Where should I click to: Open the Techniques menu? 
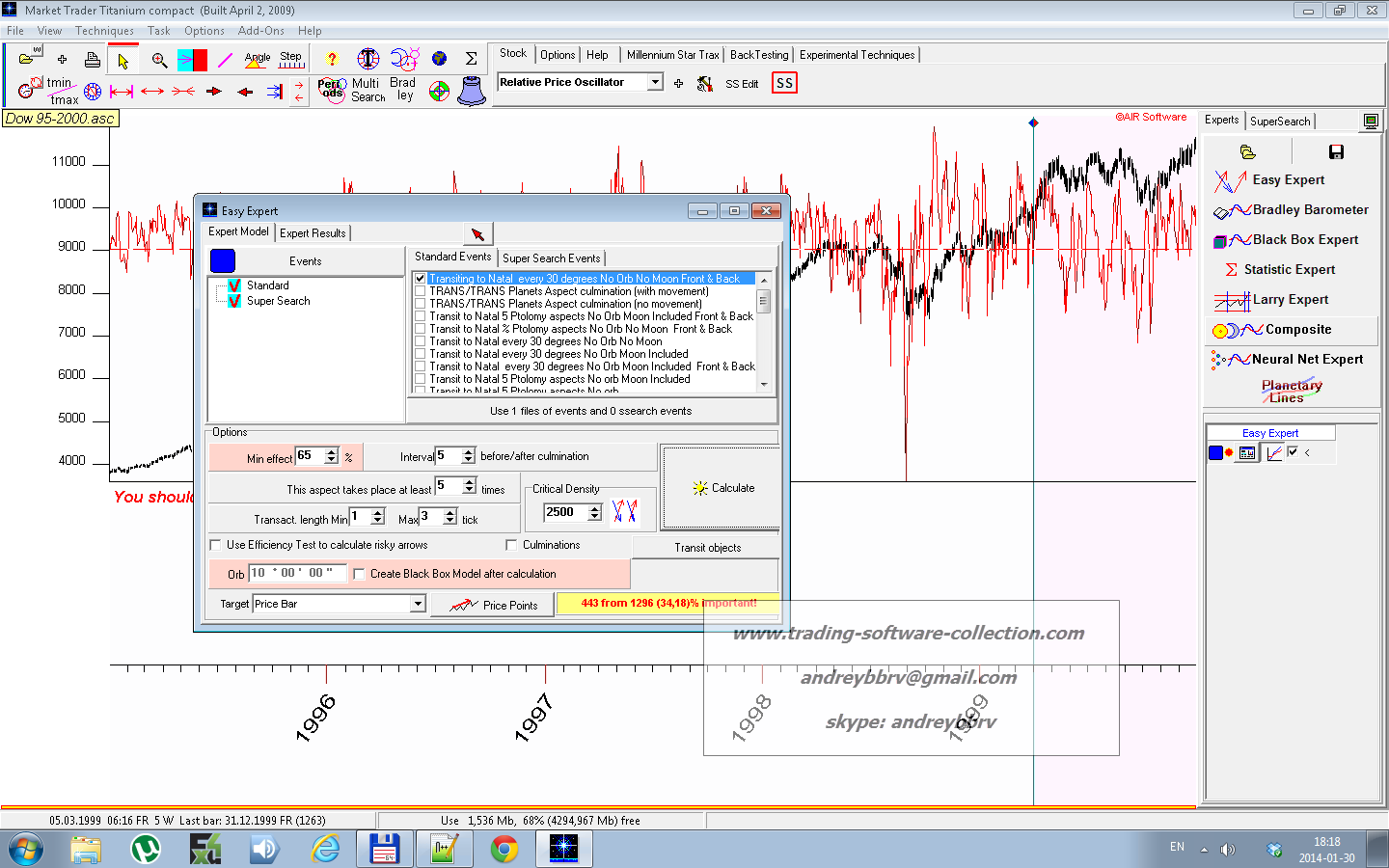[104, 31]
